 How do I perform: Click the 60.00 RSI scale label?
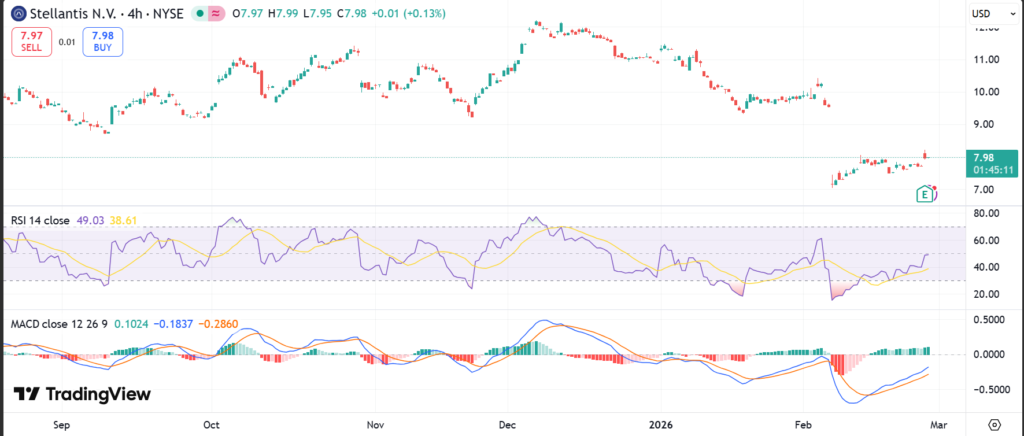(985, 240)
